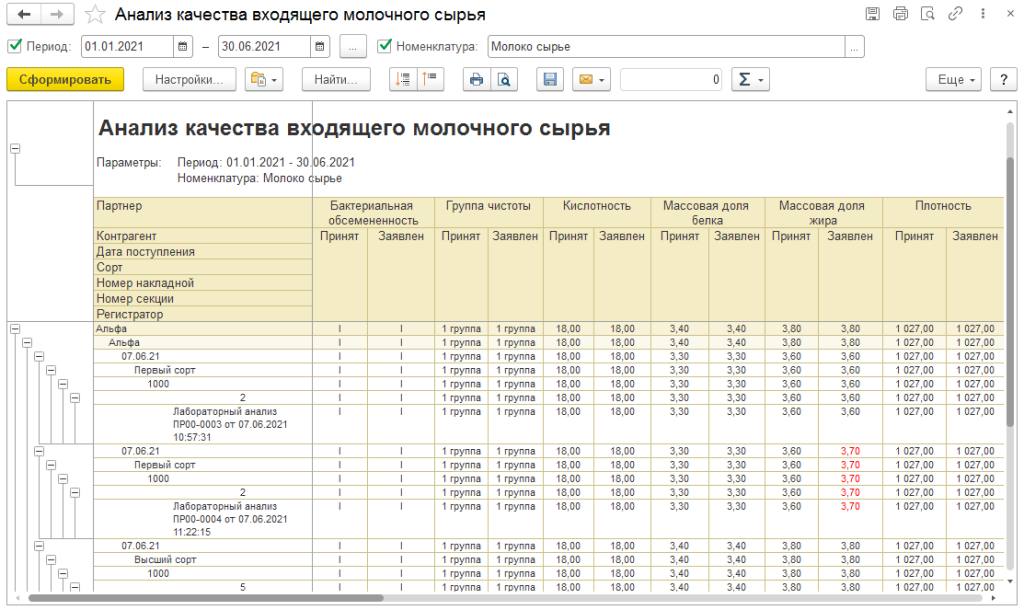
Task: Click the print icon in the toolbar
Action: tap(476, 80)
